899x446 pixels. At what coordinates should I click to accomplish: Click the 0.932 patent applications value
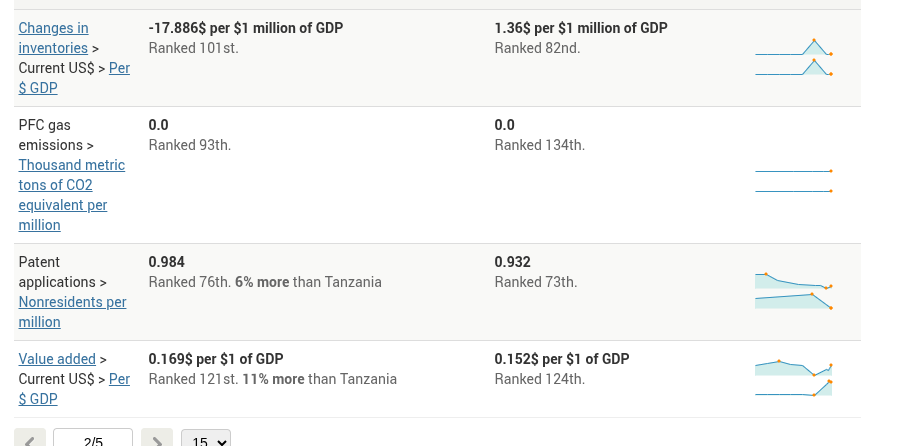(x=512, y=262)
